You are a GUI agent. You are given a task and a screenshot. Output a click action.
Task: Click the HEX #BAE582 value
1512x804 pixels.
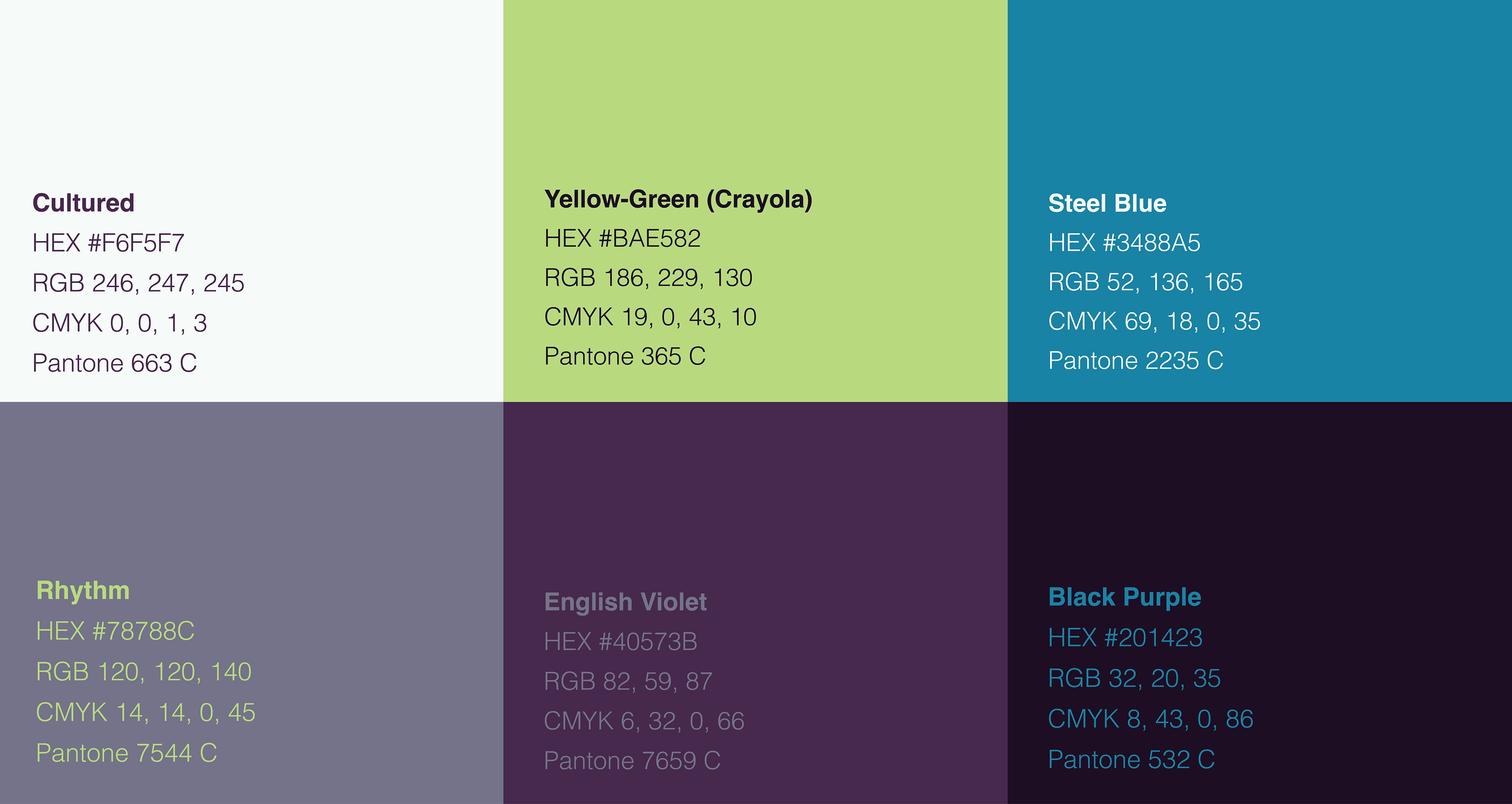pyautogui.click(x=623, y=238)
